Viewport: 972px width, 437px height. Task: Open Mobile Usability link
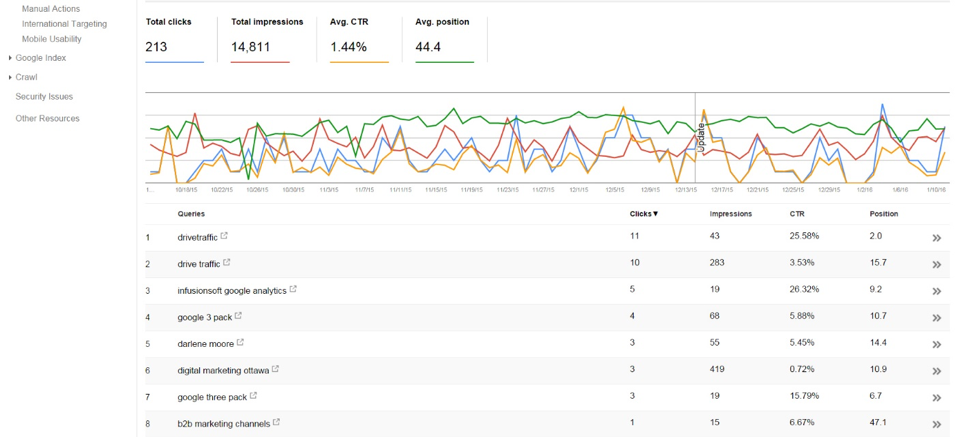(51, 39)
